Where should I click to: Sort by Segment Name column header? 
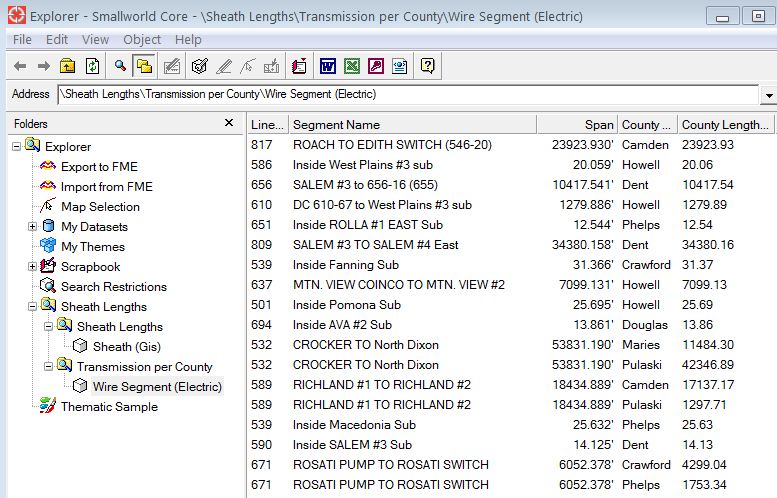click(x=413, y=125)
